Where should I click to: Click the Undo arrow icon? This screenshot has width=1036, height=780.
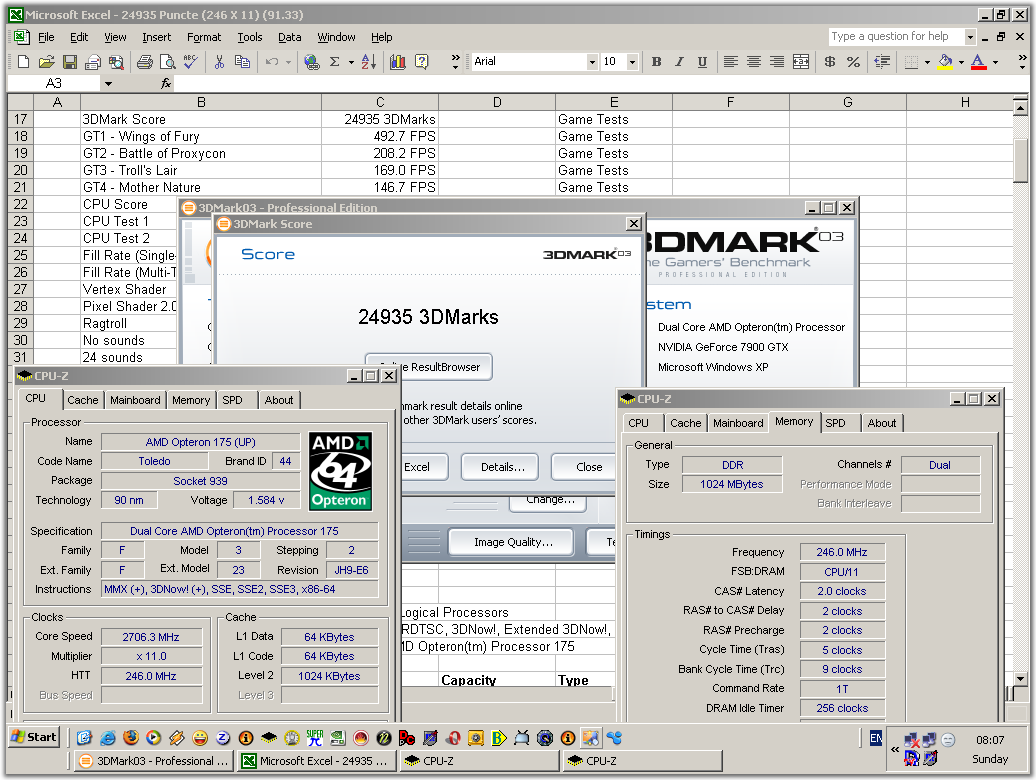(x=272, y=62)
